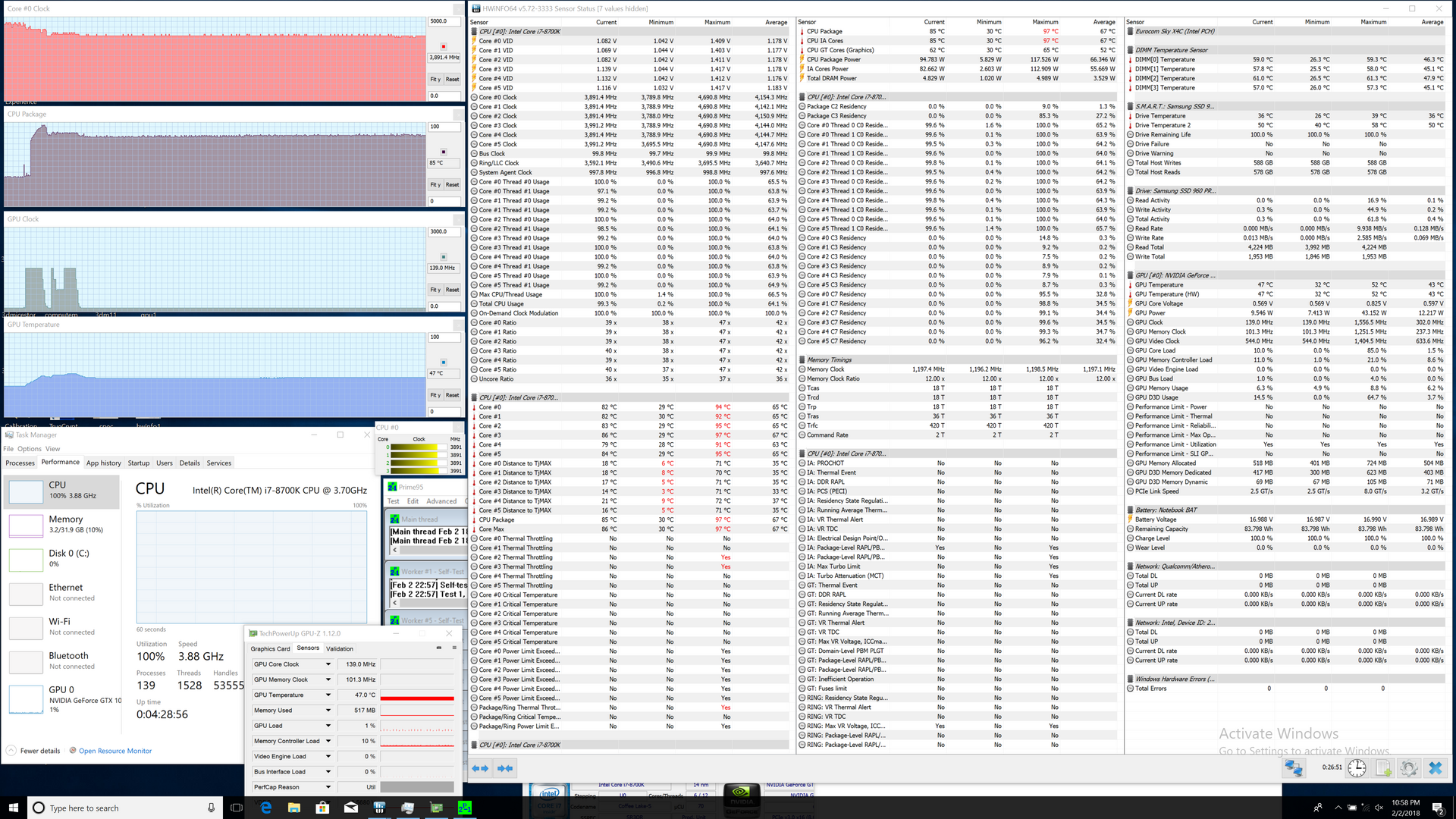Click HWiNFO collapse-left arrows button

click(481, 768)
